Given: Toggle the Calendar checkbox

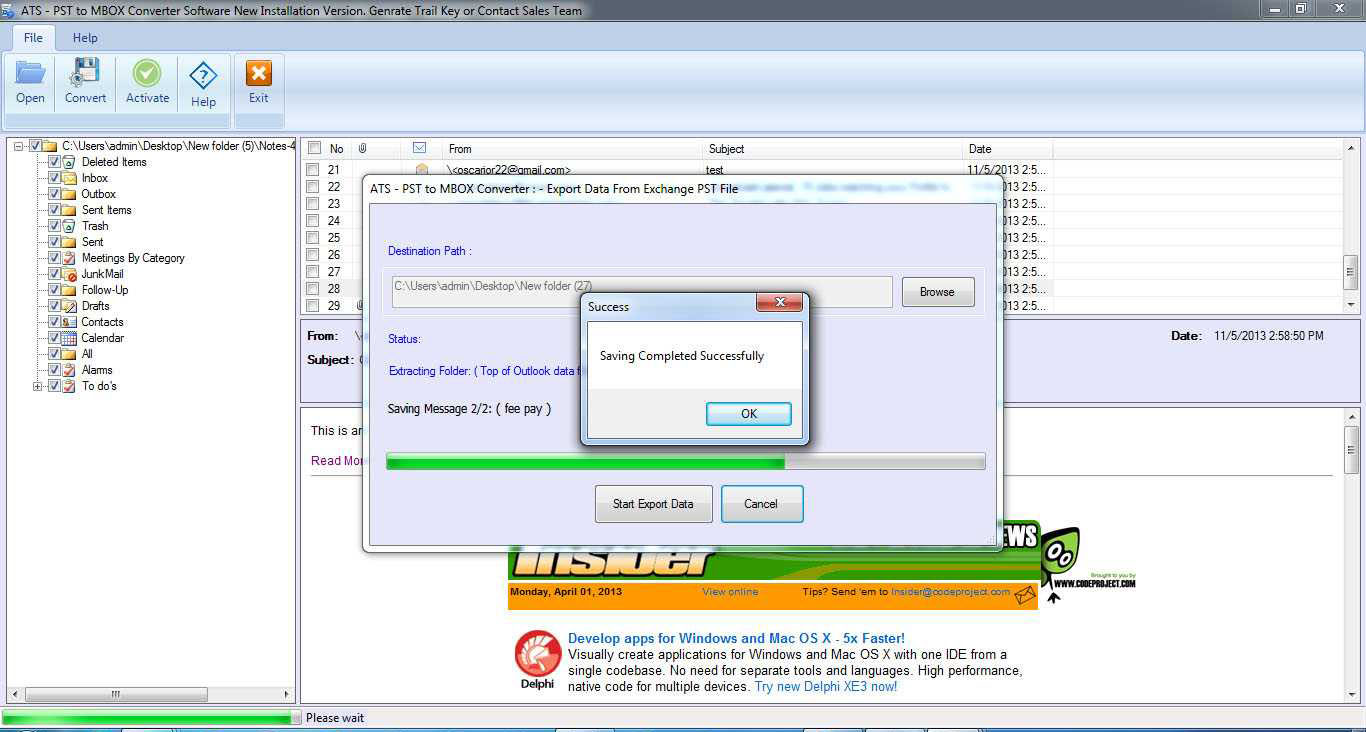Looking at the screenshot, I should coord(55,338).
